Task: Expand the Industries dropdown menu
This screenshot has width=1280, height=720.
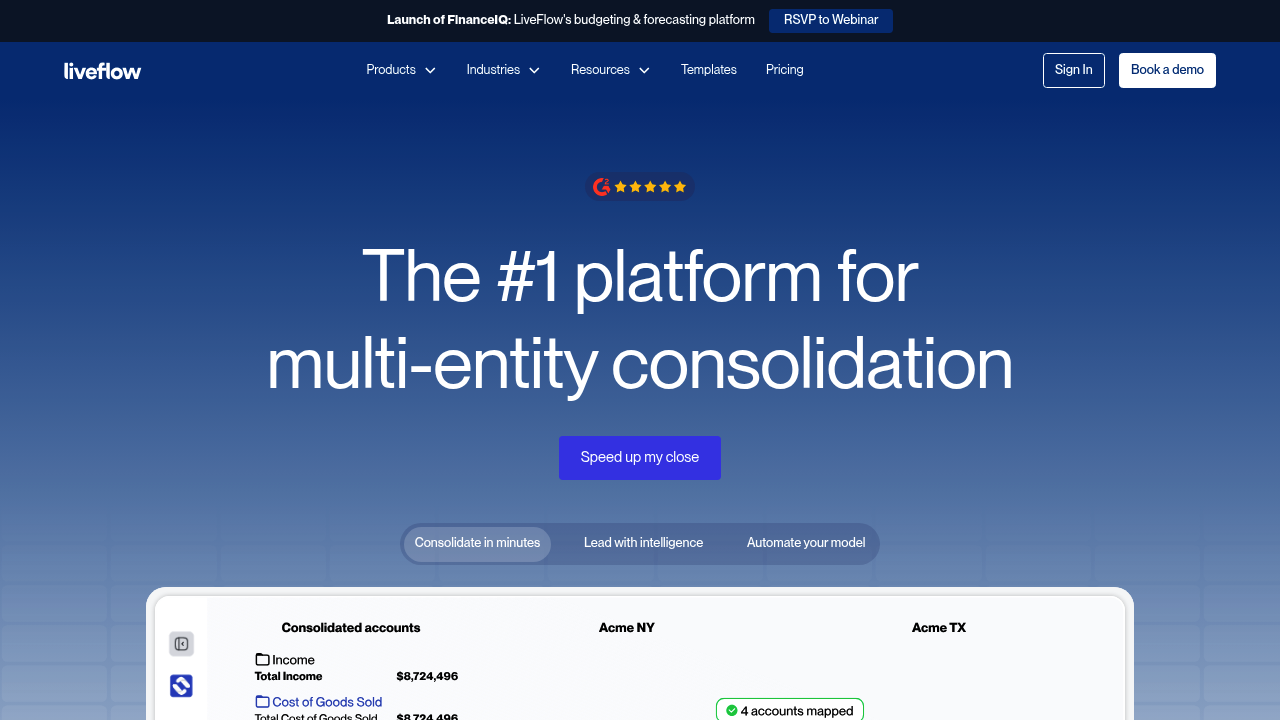Action: [503, 70]
